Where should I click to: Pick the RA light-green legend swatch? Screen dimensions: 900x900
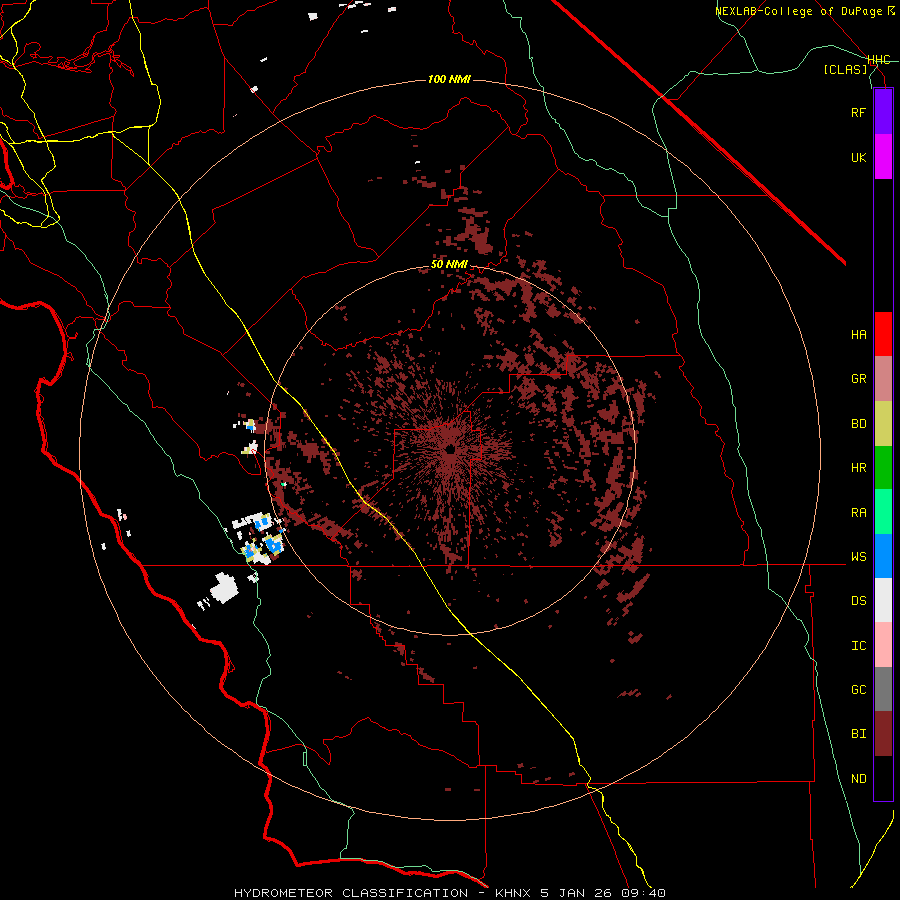pyautogui.click(x=883, y=512)
